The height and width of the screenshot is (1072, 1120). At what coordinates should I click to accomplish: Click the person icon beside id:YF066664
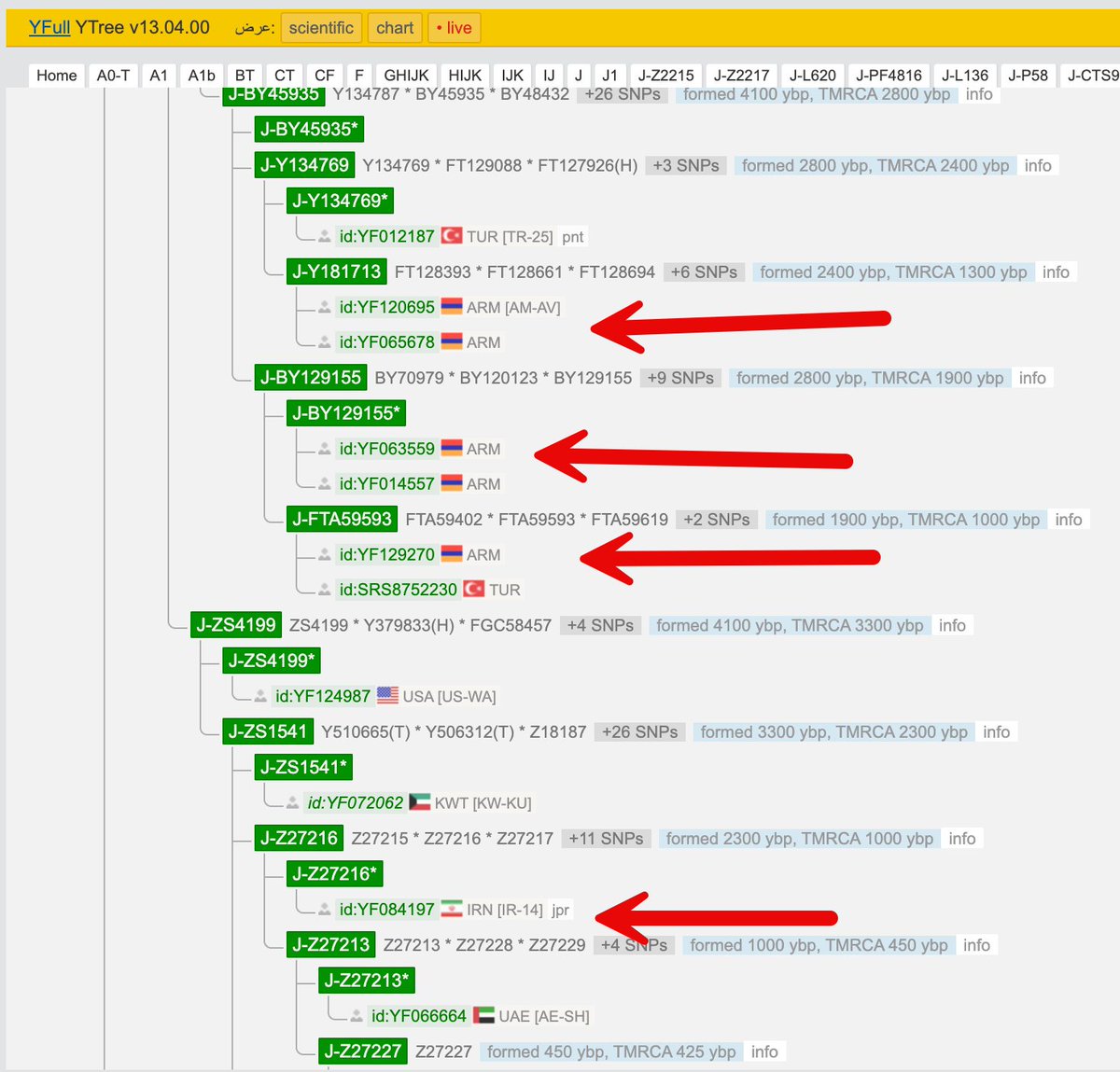pyautogui.click(x=357, y=1016)
